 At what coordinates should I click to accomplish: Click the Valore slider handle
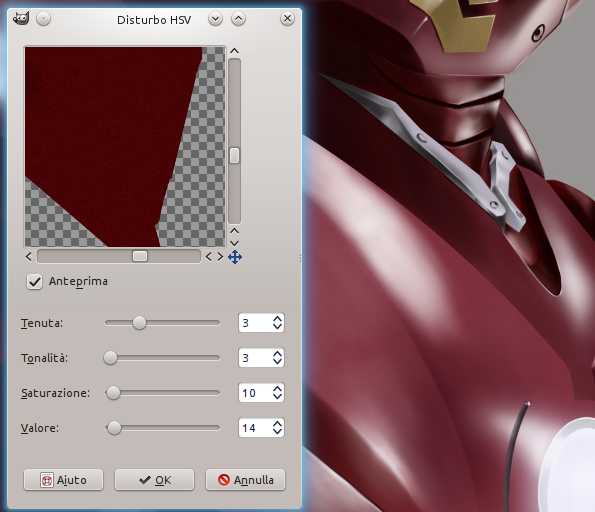point(114,428)
